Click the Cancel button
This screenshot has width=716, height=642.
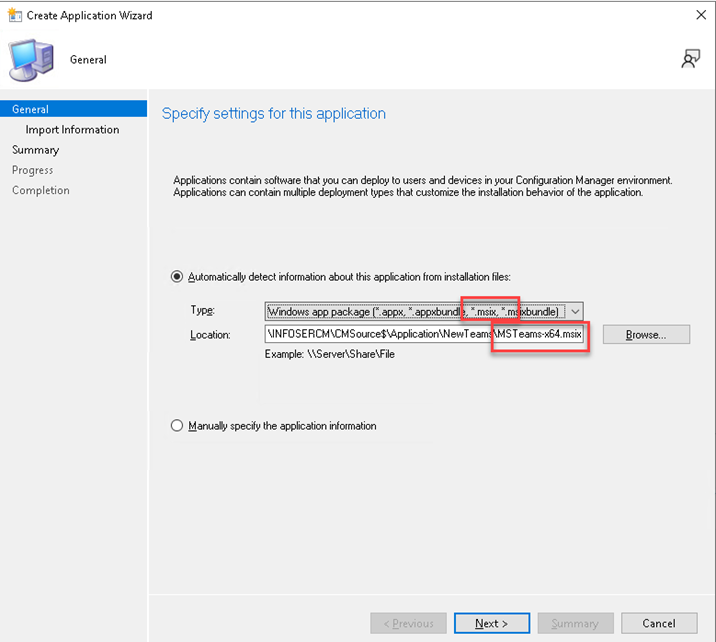pyautogui.click(x=658, y=623)
